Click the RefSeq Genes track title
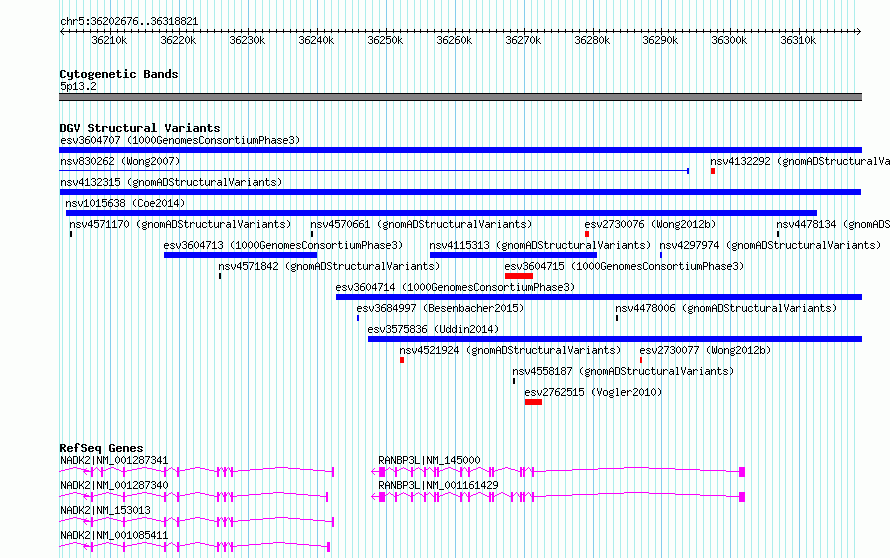The height and width of the screenshot is (558, 890). tap(101, 448)
